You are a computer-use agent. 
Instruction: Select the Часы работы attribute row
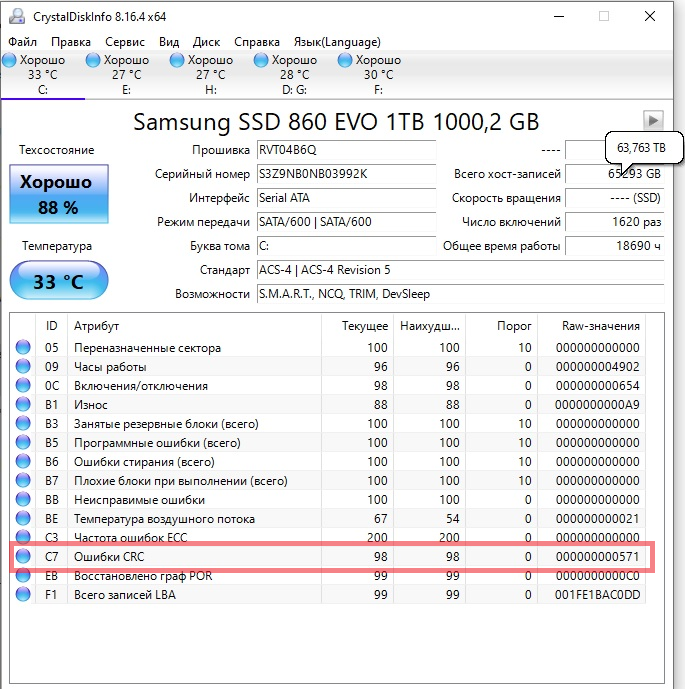tap(328, 366)
